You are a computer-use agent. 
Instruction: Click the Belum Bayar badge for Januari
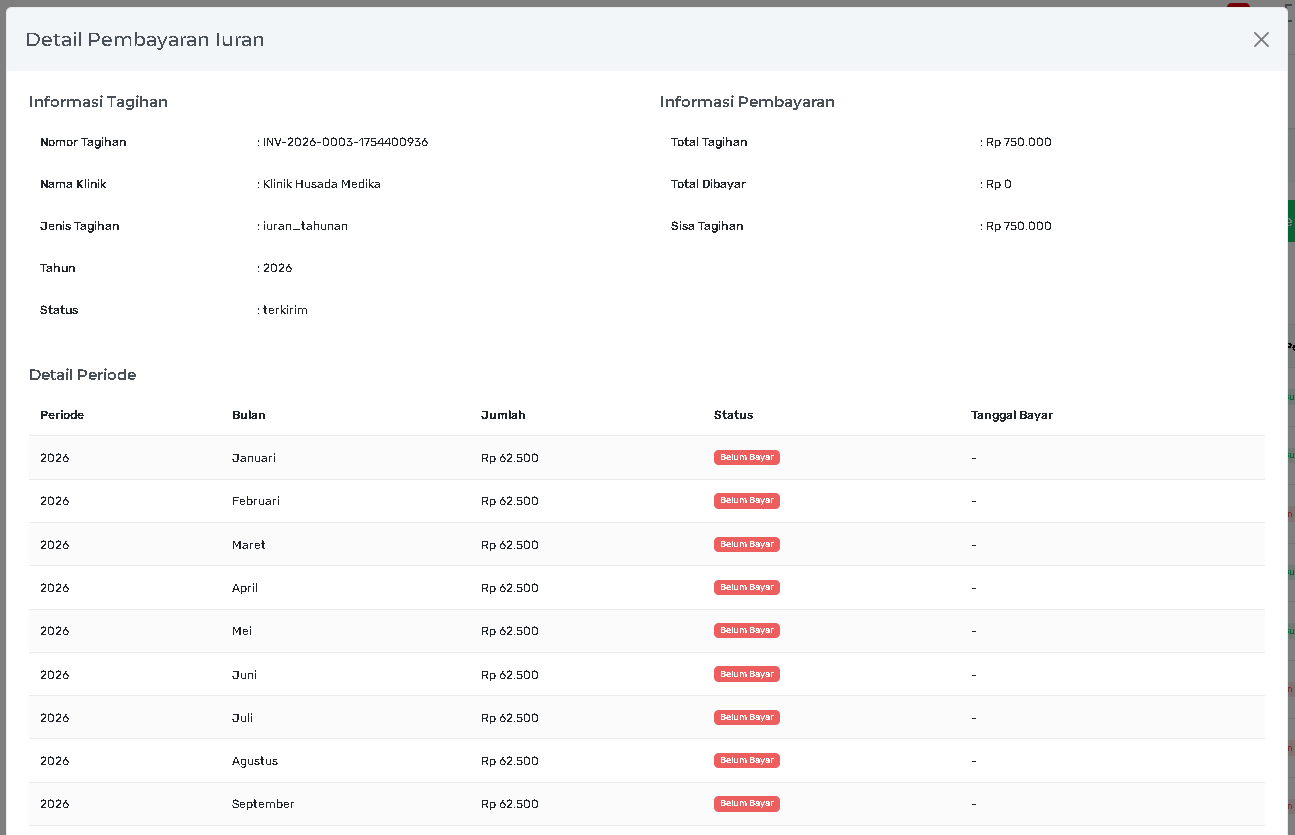[746, 457]
